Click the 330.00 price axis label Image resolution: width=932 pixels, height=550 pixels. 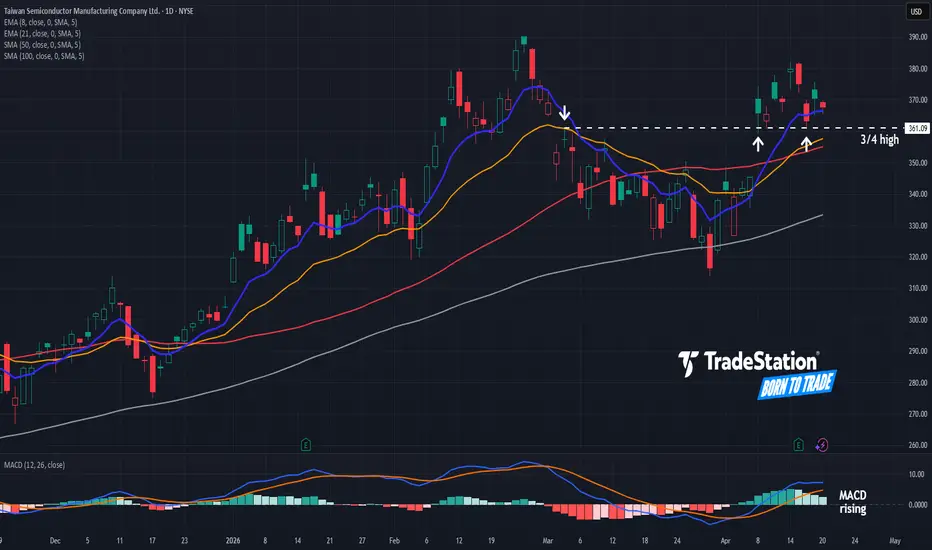point(918,225)
